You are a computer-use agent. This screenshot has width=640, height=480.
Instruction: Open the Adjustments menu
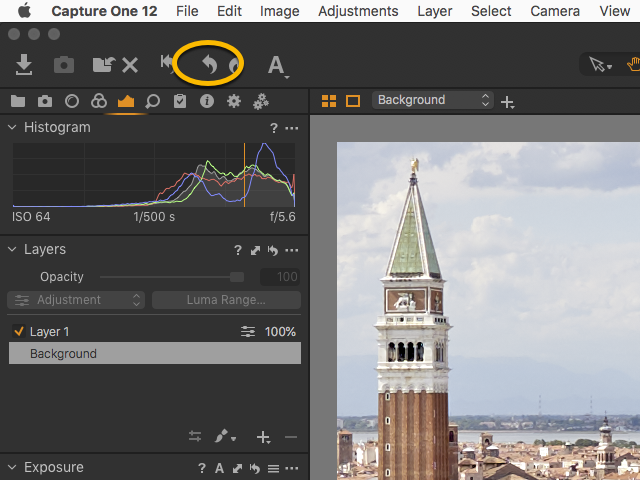click(358, 11)
